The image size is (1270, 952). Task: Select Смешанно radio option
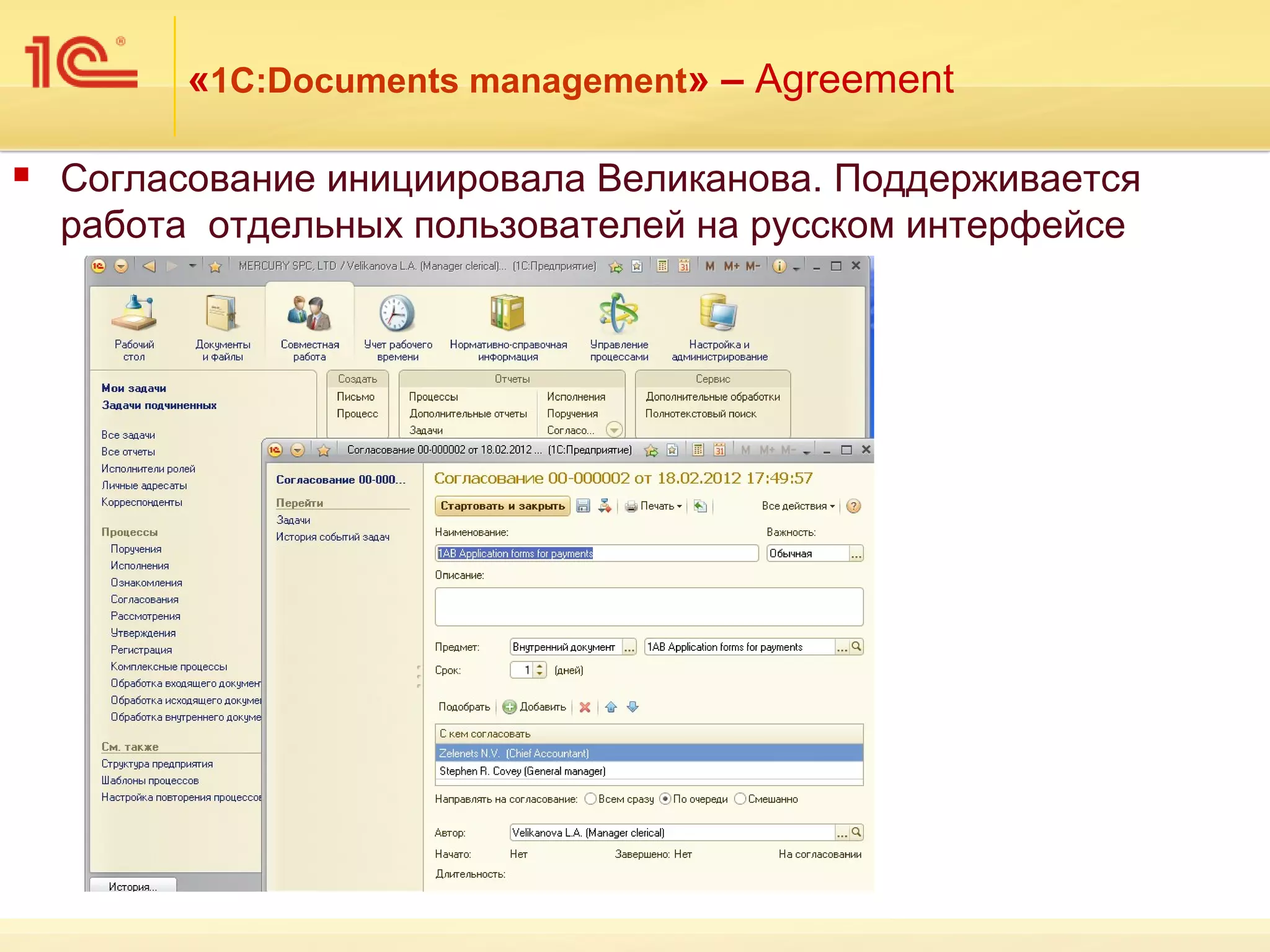tap(740, 799)
